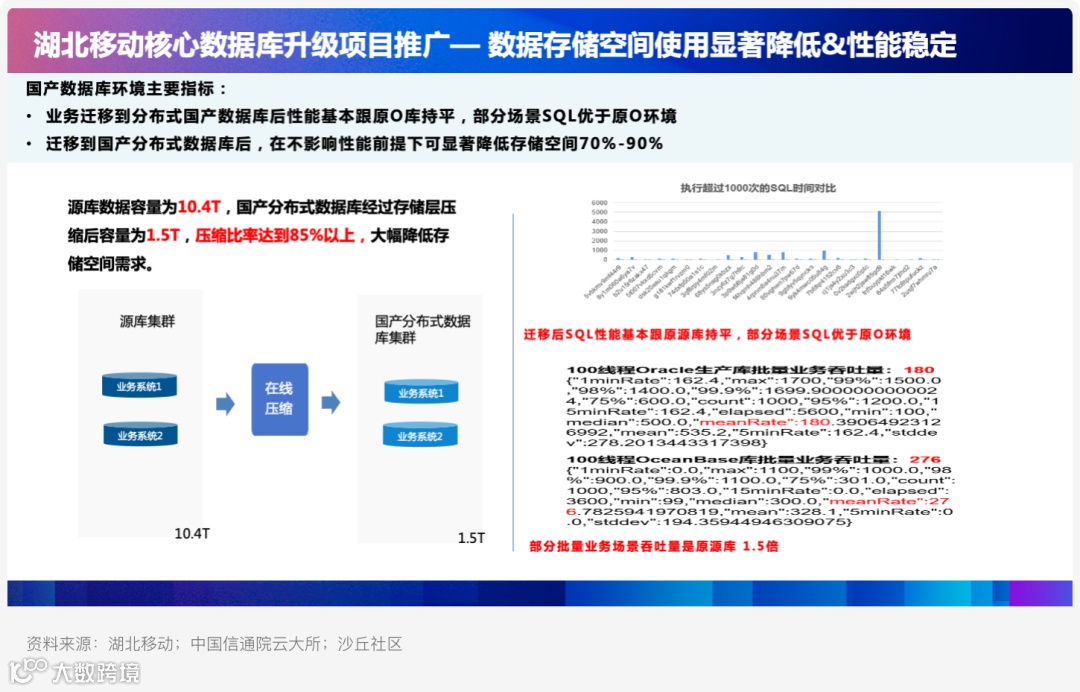This screenshot has width=1080, height=692.
Task: Click heading 100线程OceanBase库批量业务吞吐量
Action: tap(732, 459)
